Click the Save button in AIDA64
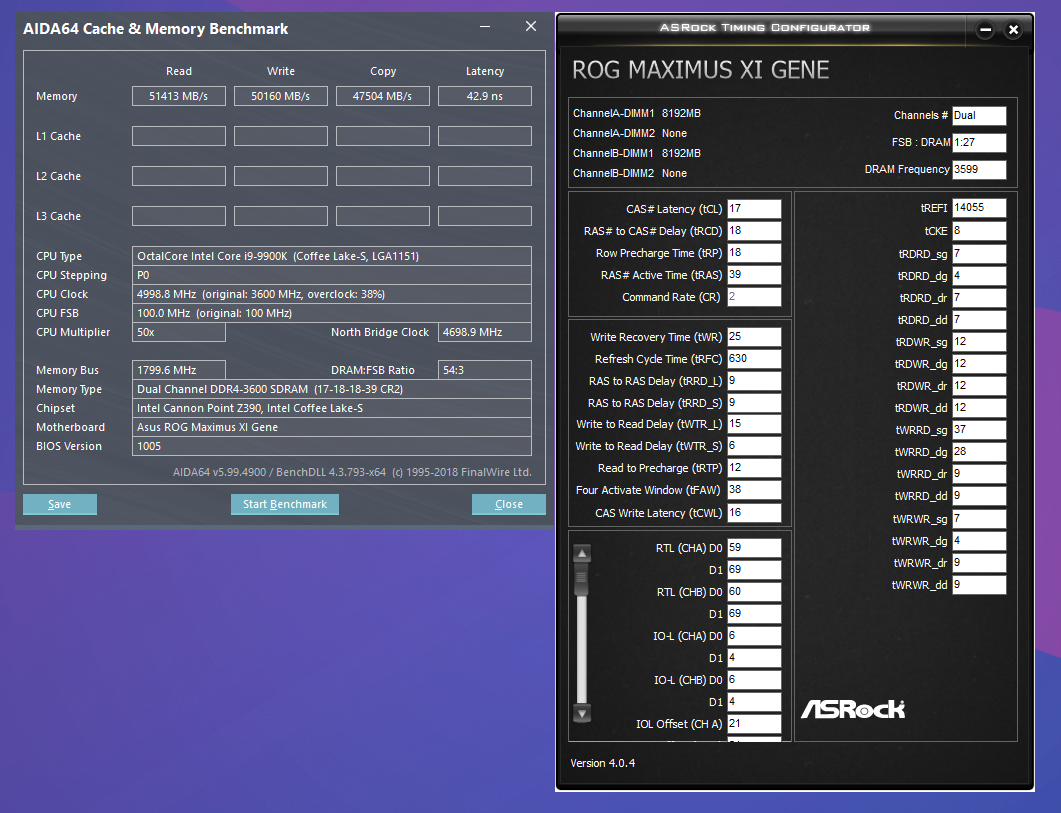Viewport: 1061px width, 813px height. 60,504
